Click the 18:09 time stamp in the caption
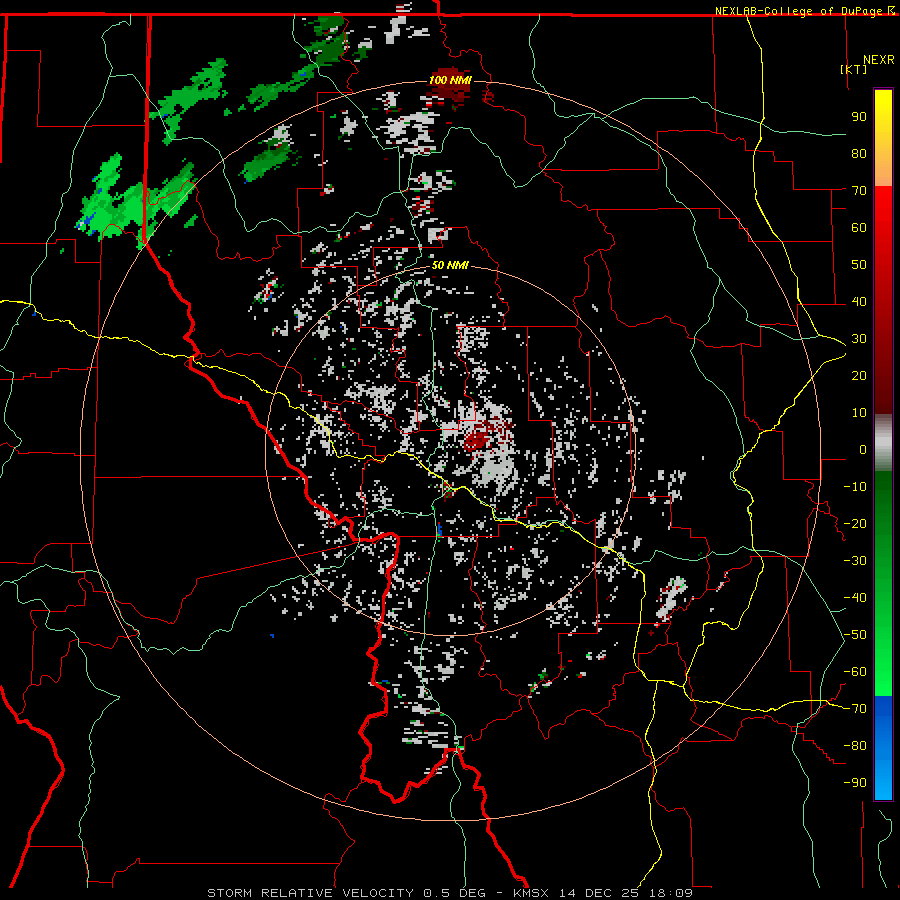The image size is (900, 900). tap(670, 893)
